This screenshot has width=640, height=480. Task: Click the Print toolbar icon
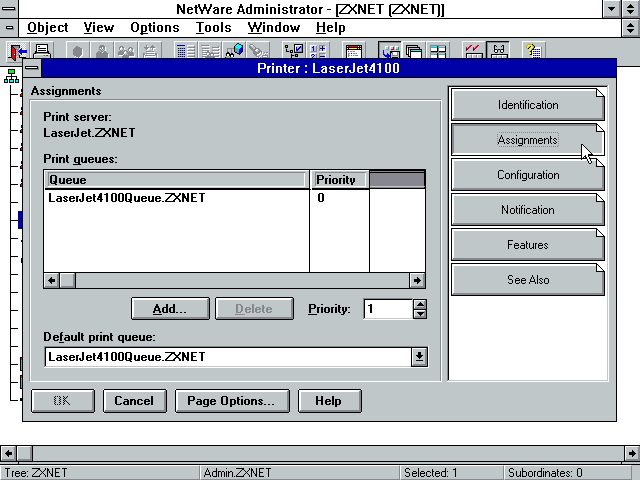tap(41, 51)
